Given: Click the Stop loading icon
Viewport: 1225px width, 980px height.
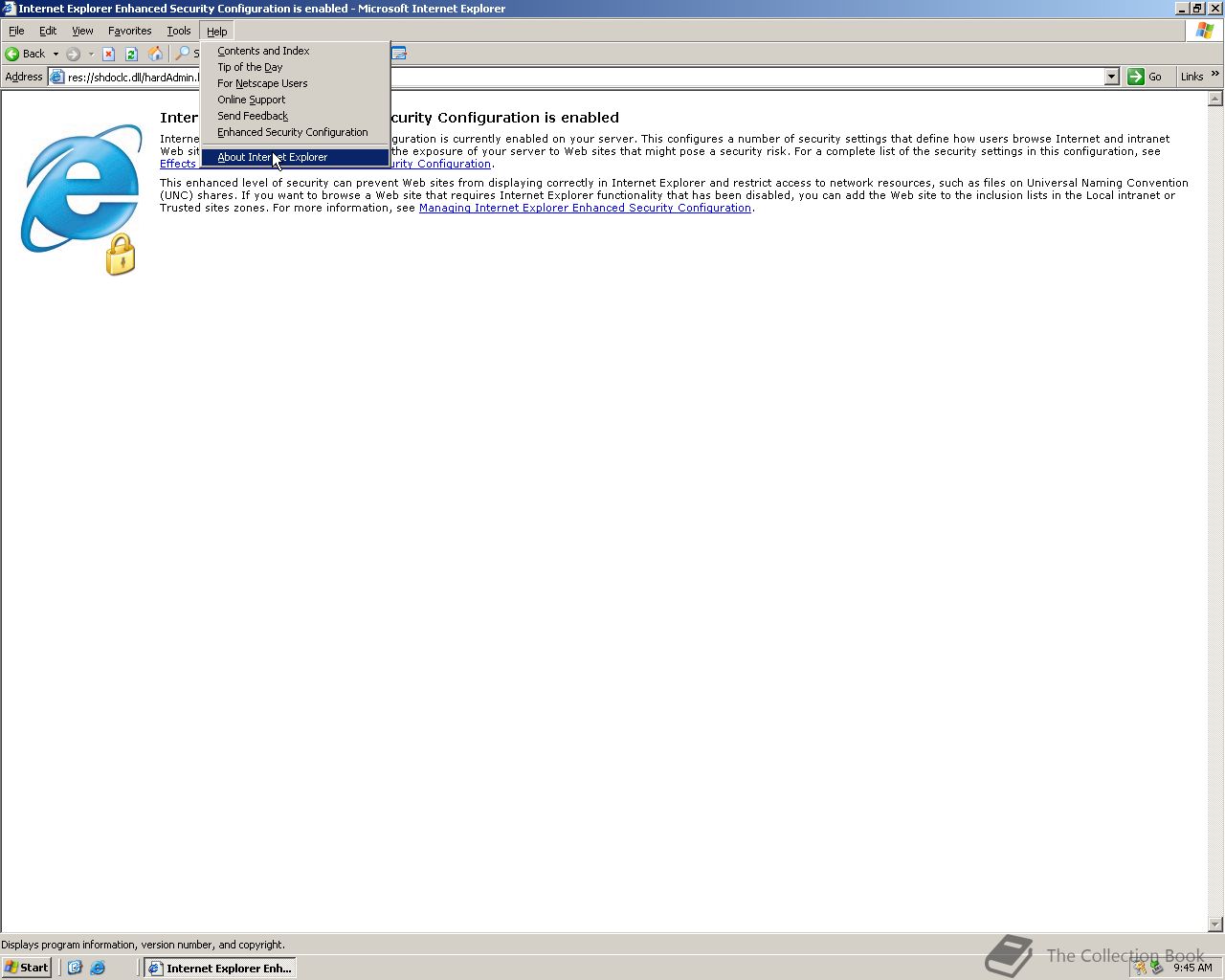Looking at the screenshot, I should 108,54.
